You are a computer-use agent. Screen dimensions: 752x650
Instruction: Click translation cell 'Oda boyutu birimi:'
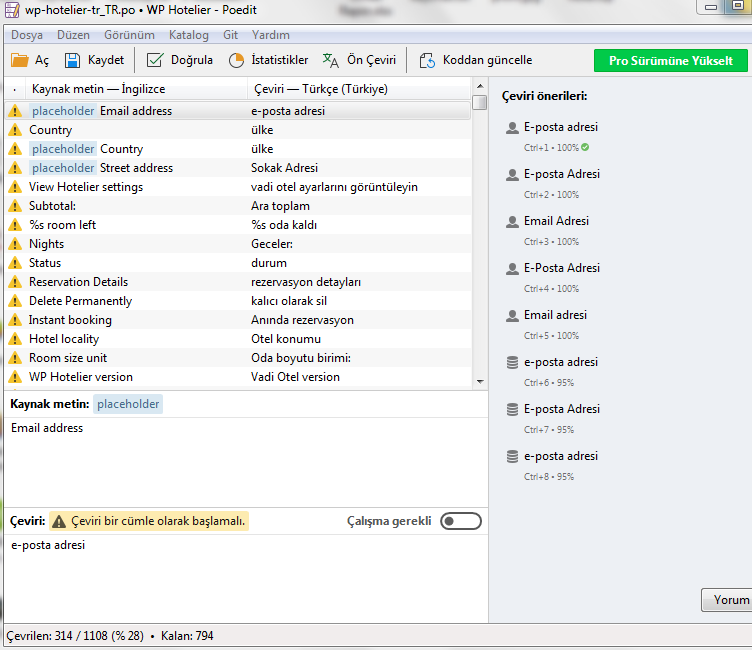[x=301, y=358]
